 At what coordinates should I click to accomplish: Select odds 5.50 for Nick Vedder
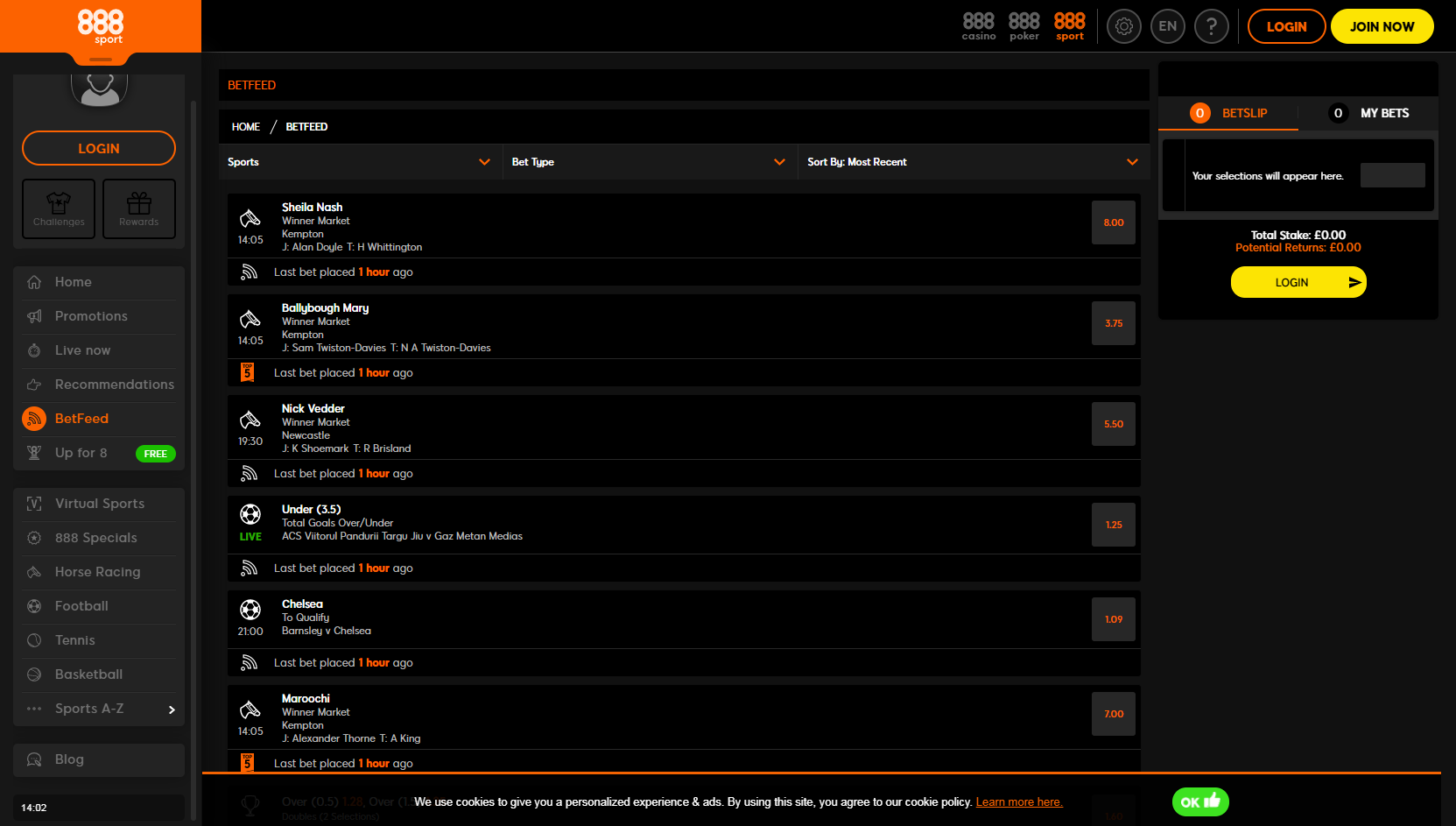[1114, 424]
